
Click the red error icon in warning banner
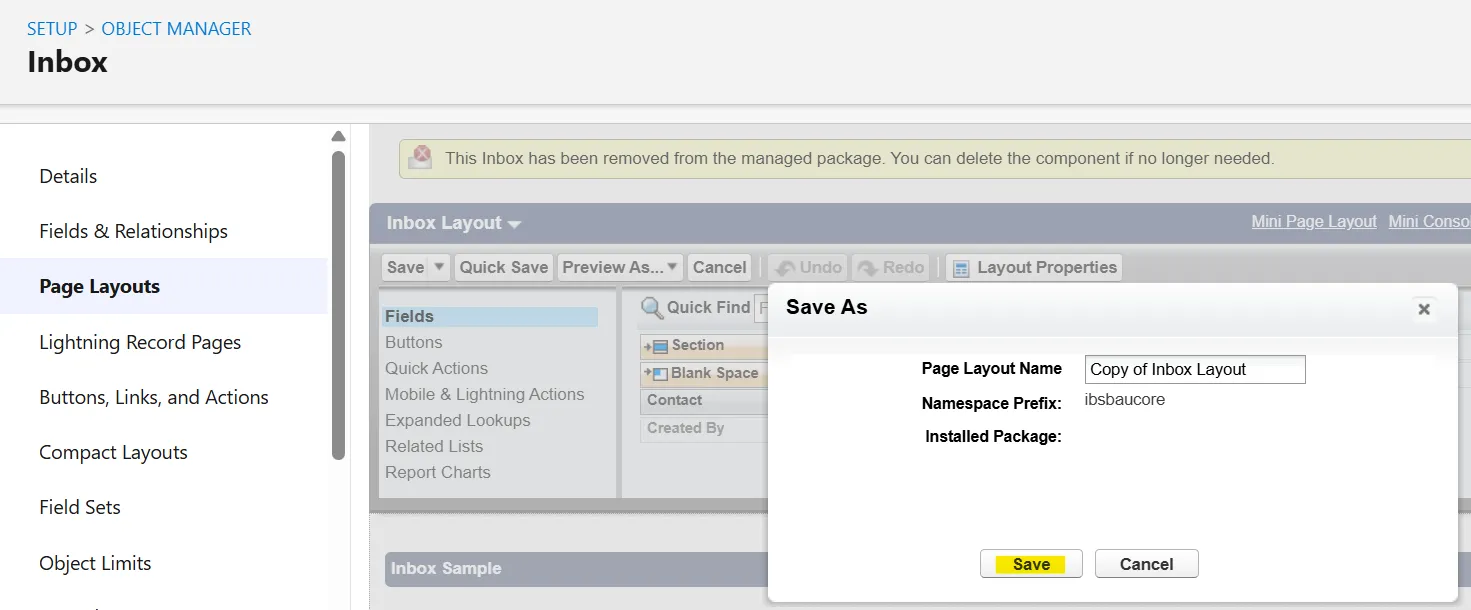click(x=422, y=155)
